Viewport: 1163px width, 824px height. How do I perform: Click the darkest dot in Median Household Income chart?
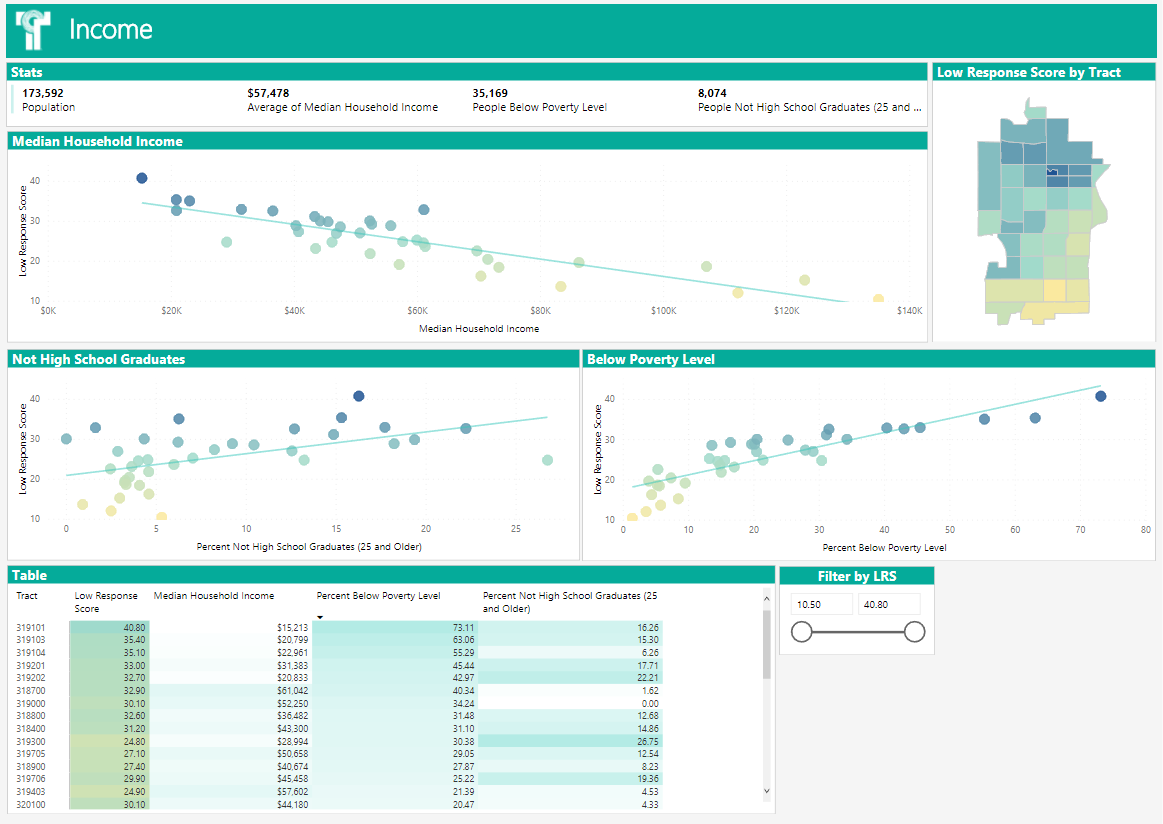point(142,178)
